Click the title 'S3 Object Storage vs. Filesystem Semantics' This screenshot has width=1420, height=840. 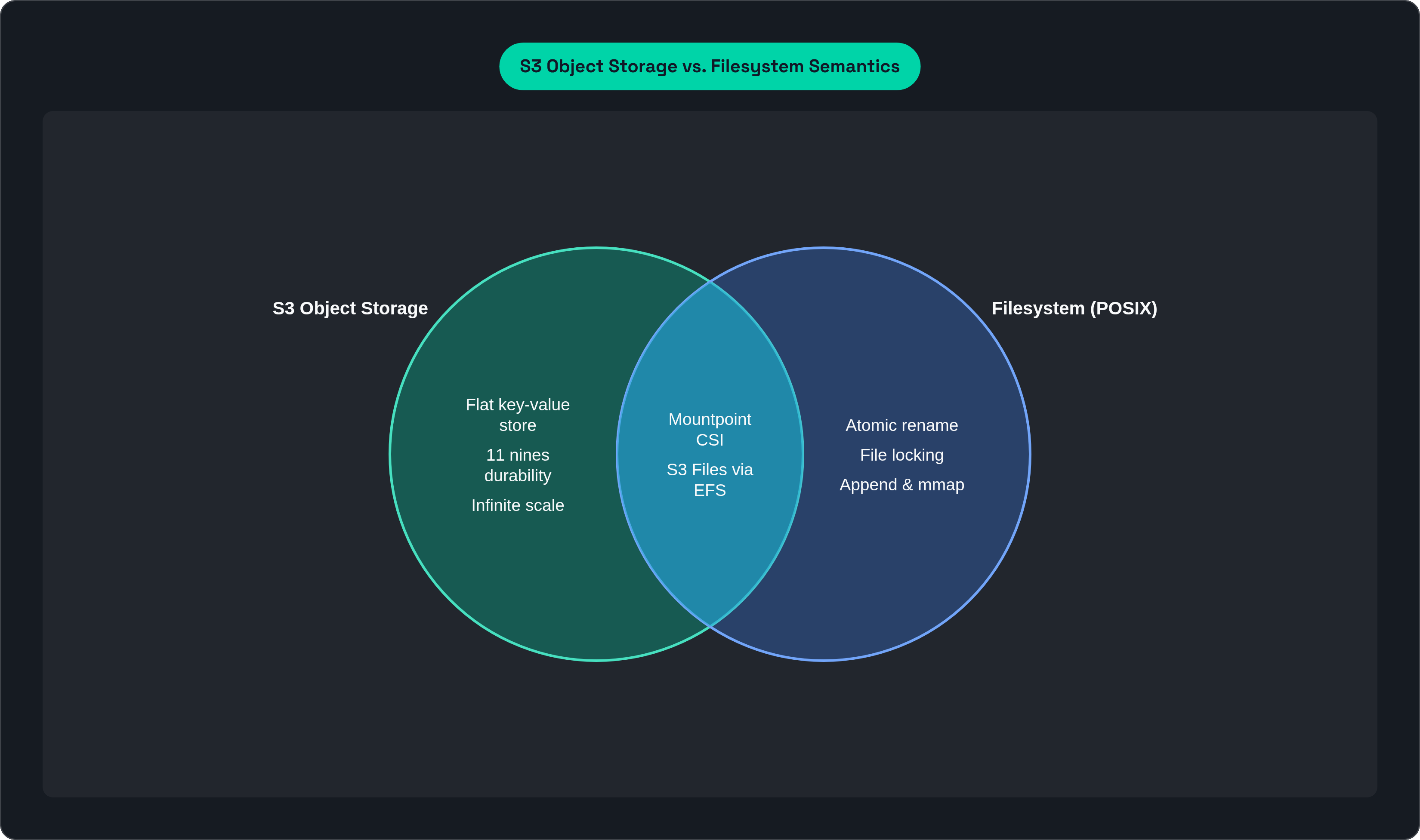tap(710, 66)
